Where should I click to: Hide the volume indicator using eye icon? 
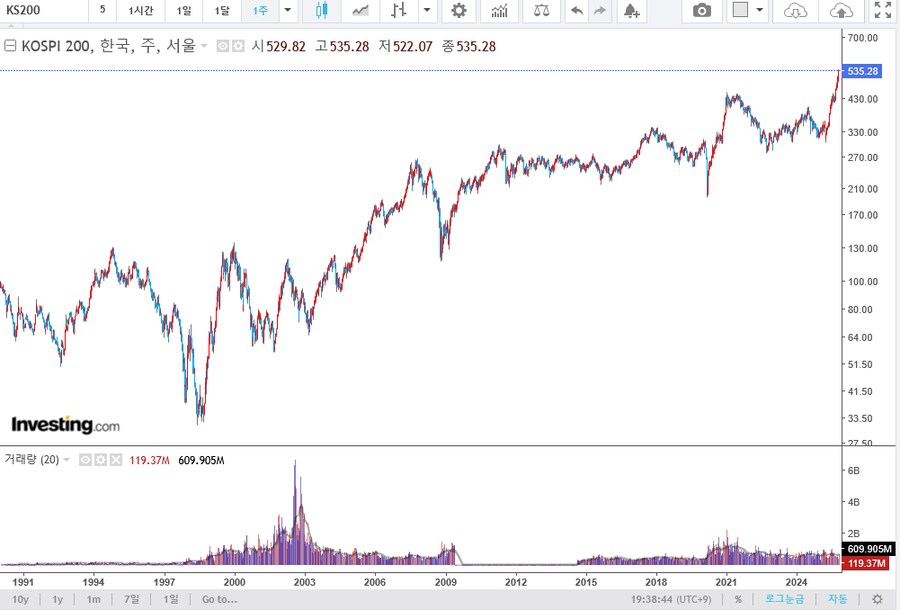click(x=85, y=460)
